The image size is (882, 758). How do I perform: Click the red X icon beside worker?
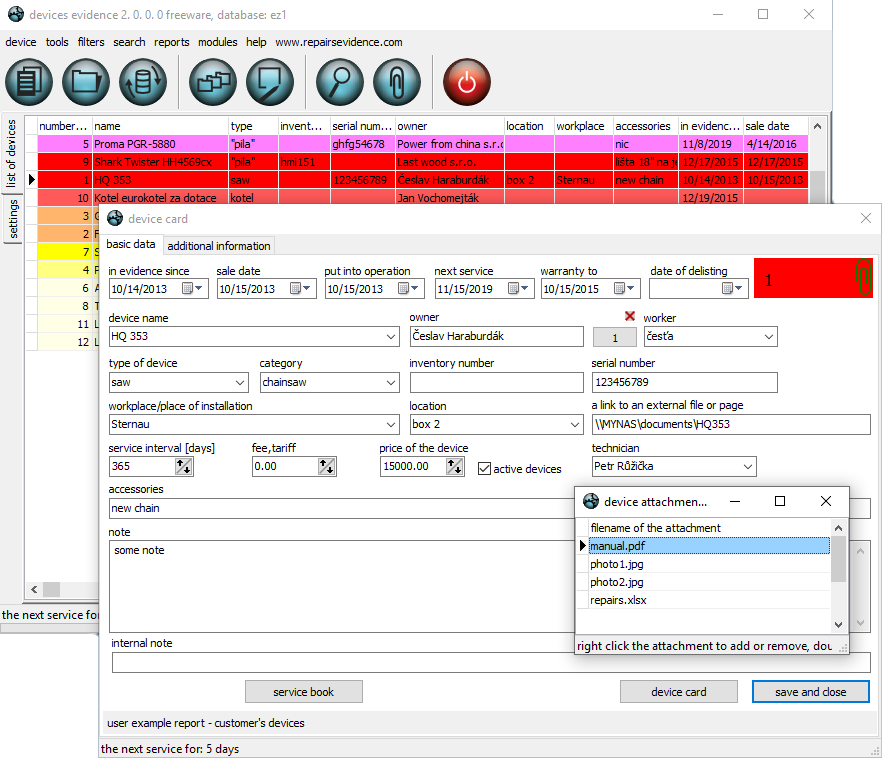(630, 317)
